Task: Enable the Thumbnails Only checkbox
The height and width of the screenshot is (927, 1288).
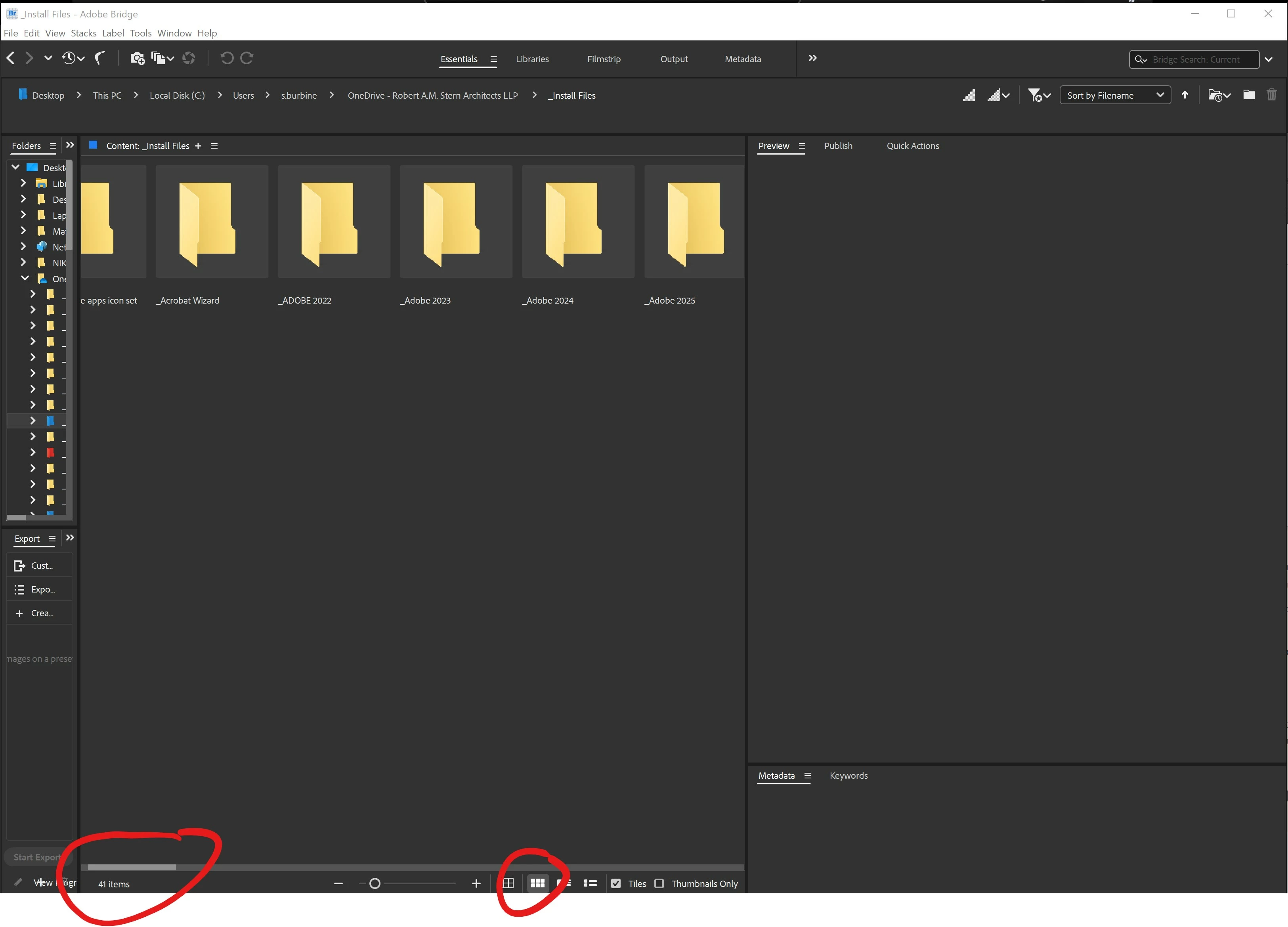Action: tap(659, 883)
